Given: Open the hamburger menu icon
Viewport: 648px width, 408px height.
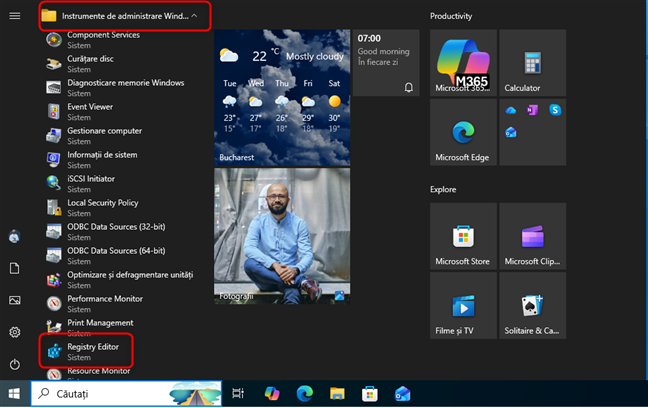Looking at the screenshot, I should tap(15, 16).
